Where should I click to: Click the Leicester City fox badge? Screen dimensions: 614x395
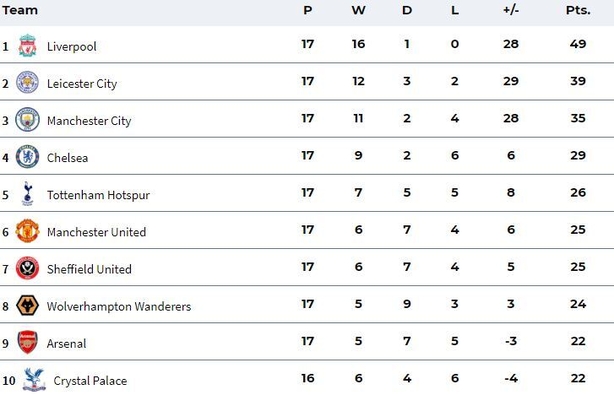27,82
